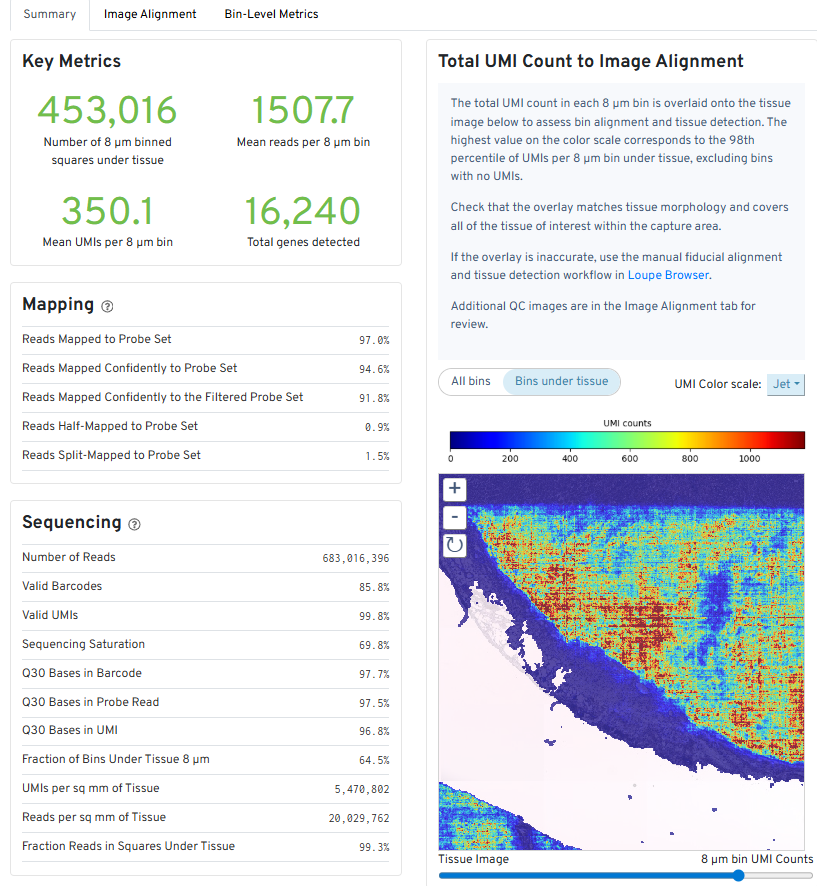The height and width of the screenshot is (886, 817).
Task: Click the Total genes detected metric
Action: click(303, 211)
